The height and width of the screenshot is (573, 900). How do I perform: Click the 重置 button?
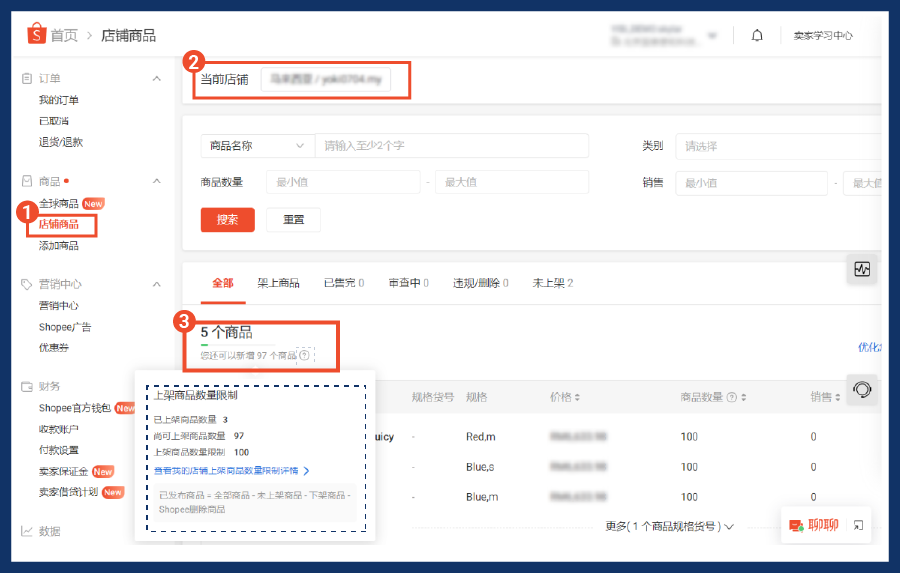point(293,219)
